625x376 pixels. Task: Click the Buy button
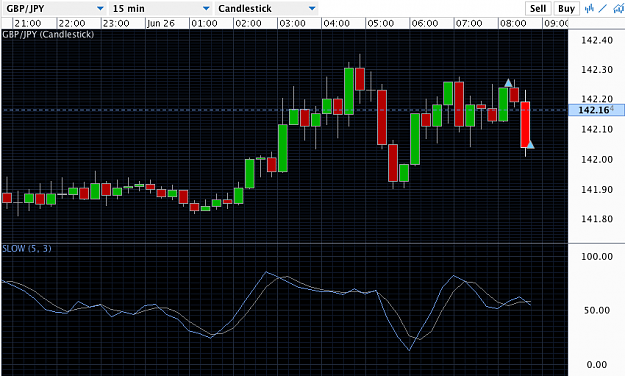566,8
